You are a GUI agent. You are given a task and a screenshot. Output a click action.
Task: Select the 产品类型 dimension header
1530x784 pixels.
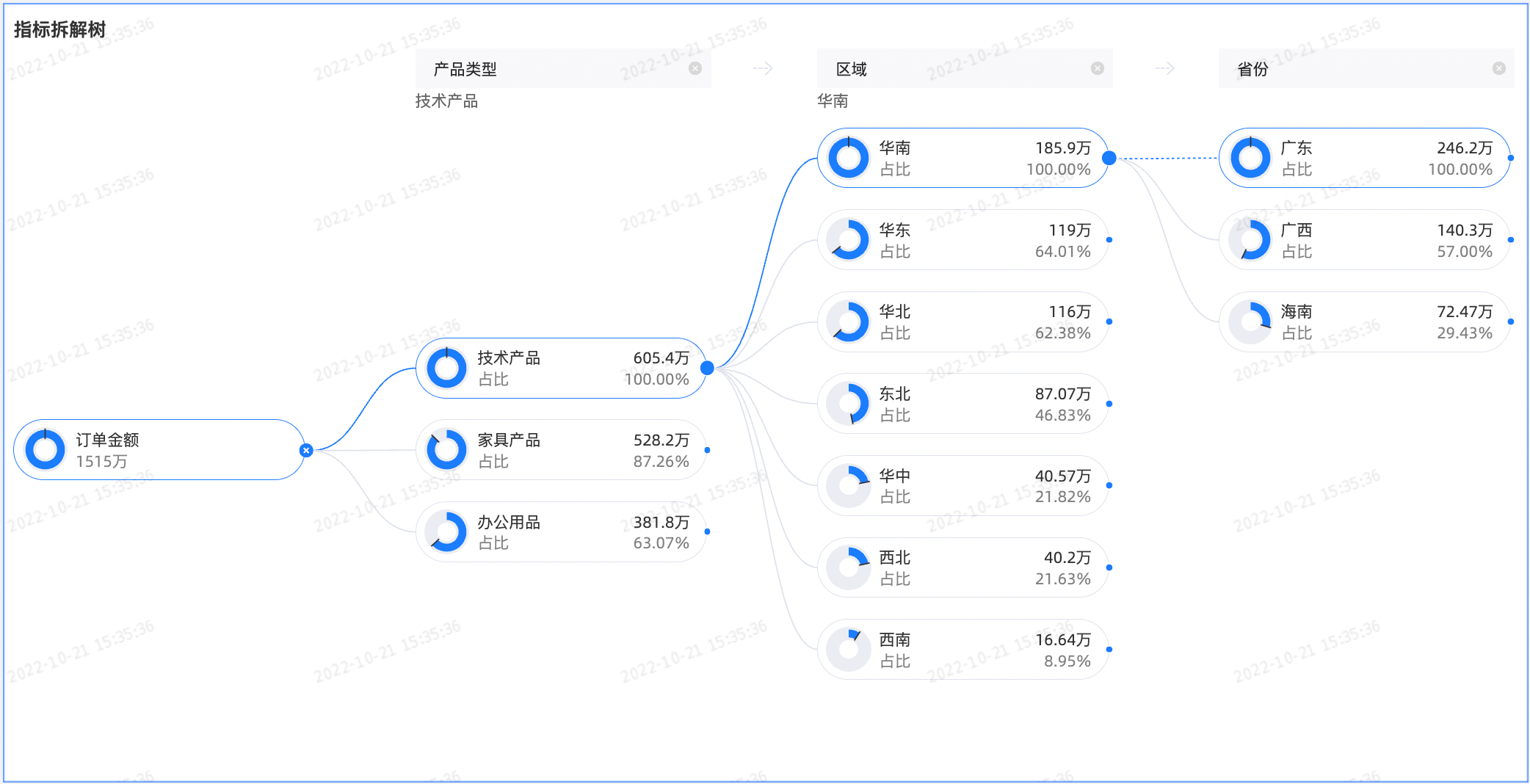(x=563, y=68)
